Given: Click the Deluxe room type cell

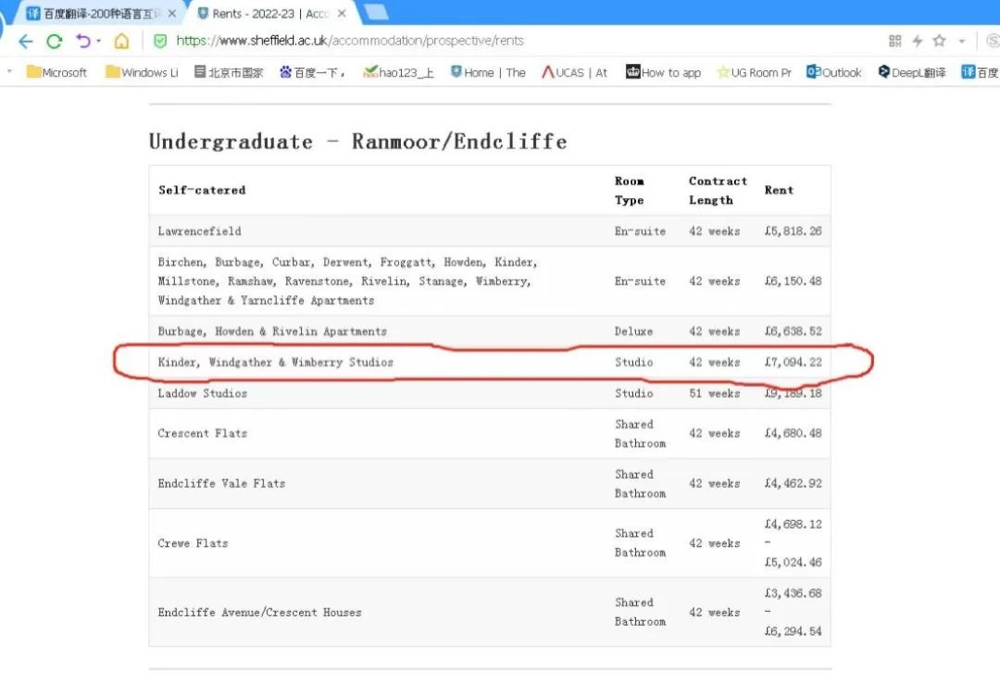Looking at the screenshot, I should [x=633, y=331].
